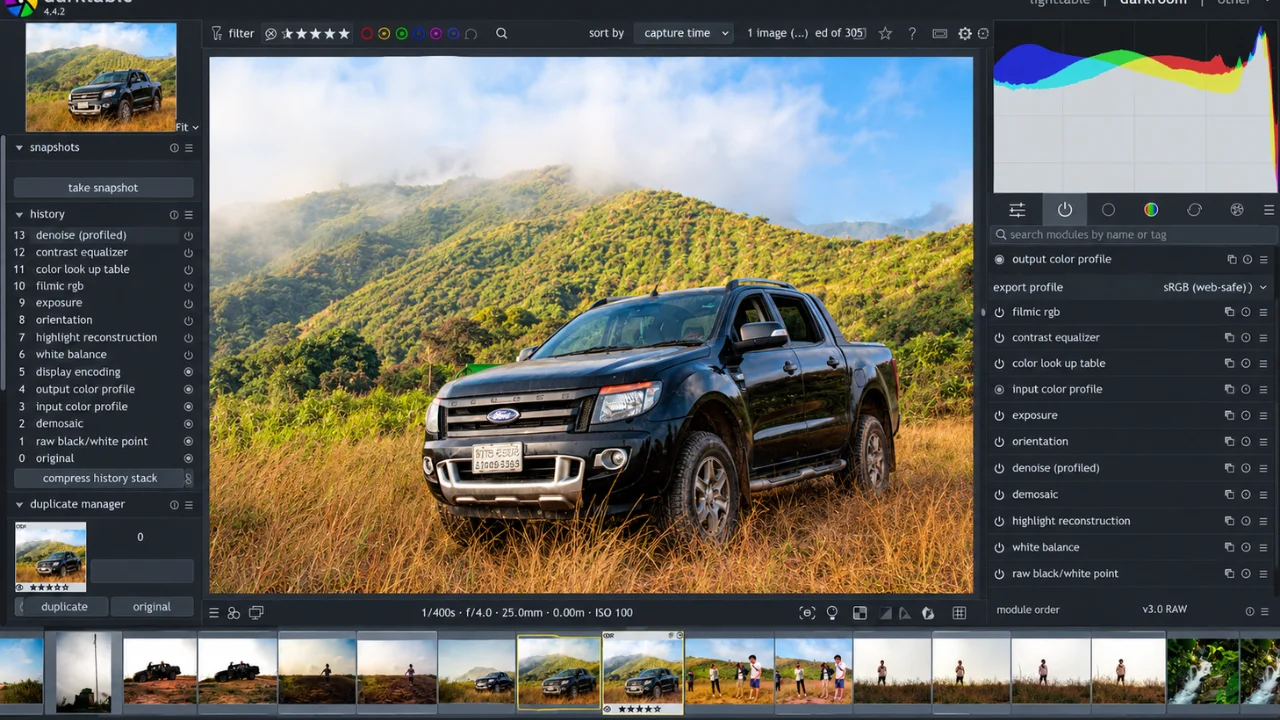Image resolution: width=1280 pixels, height=720 pixels.
Task: Click the original button
Action: click(x=152, y=607)
